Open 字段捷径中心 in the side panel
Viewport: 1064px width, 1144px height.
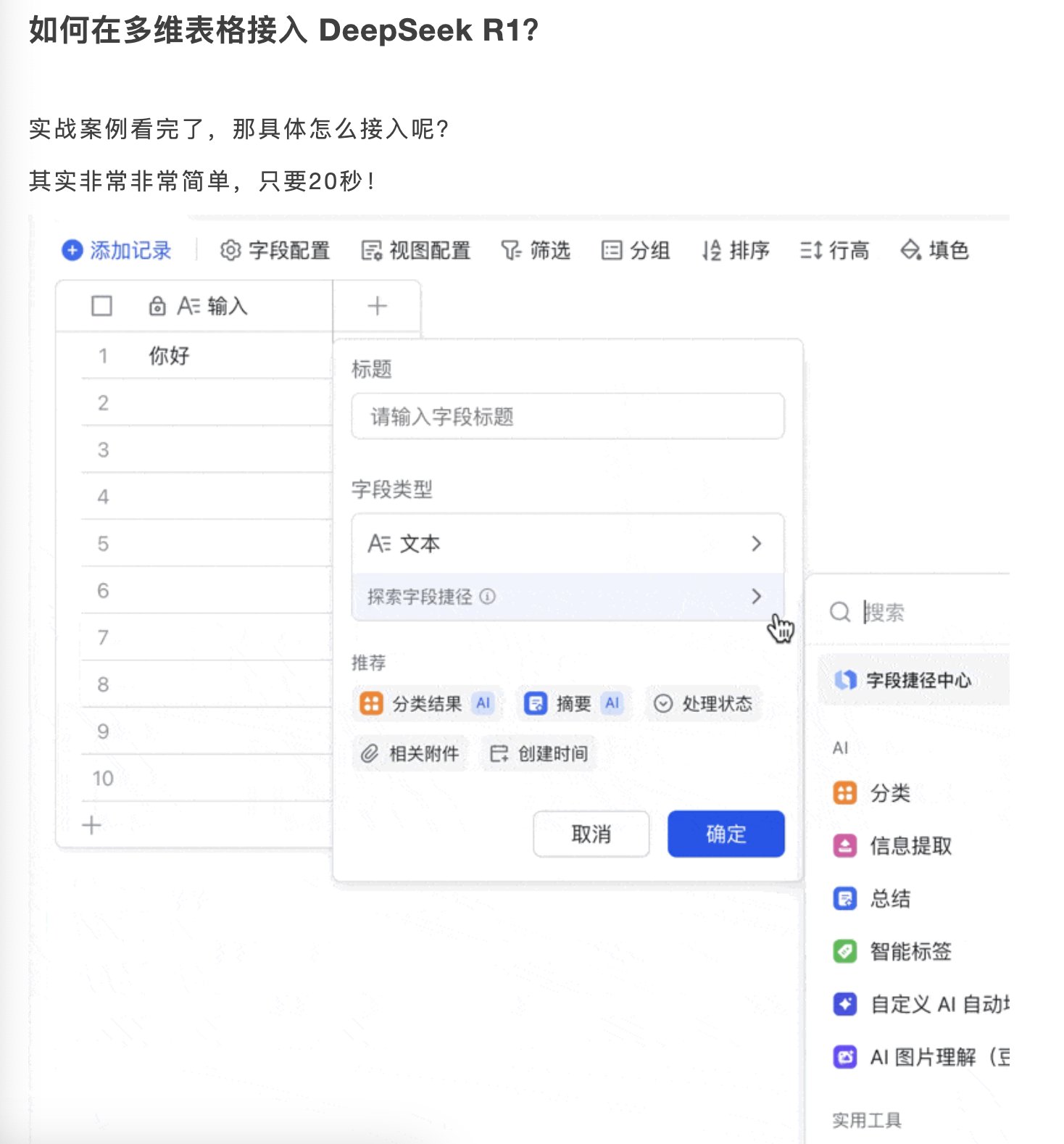(x=917, y=680)
